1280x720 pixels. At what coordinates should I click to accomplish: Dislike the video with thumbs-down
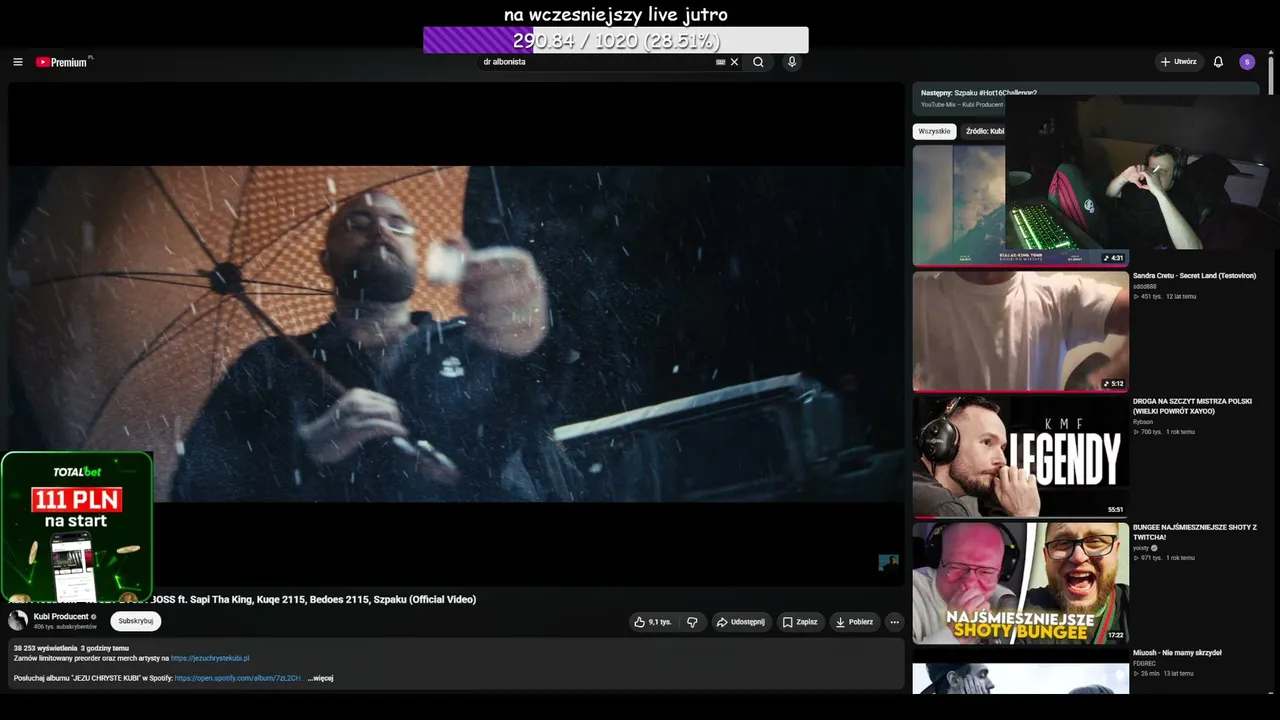pos(692,622)
